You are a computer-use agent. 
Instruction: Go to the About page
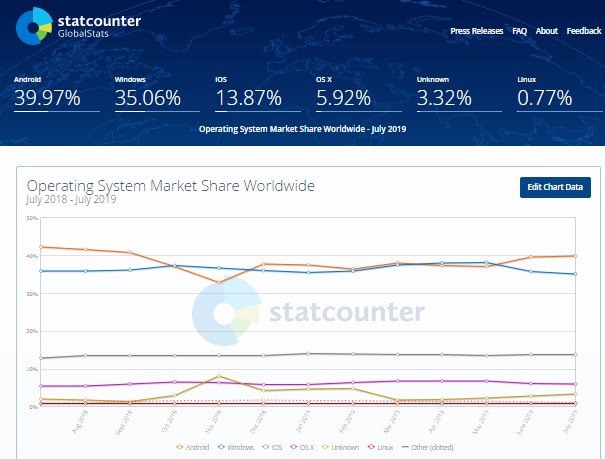tap(546, 31)
